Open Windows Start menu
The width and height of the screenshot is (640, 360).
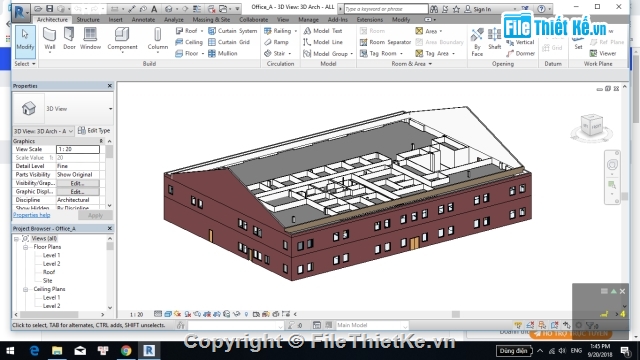[x=10, y=351]
